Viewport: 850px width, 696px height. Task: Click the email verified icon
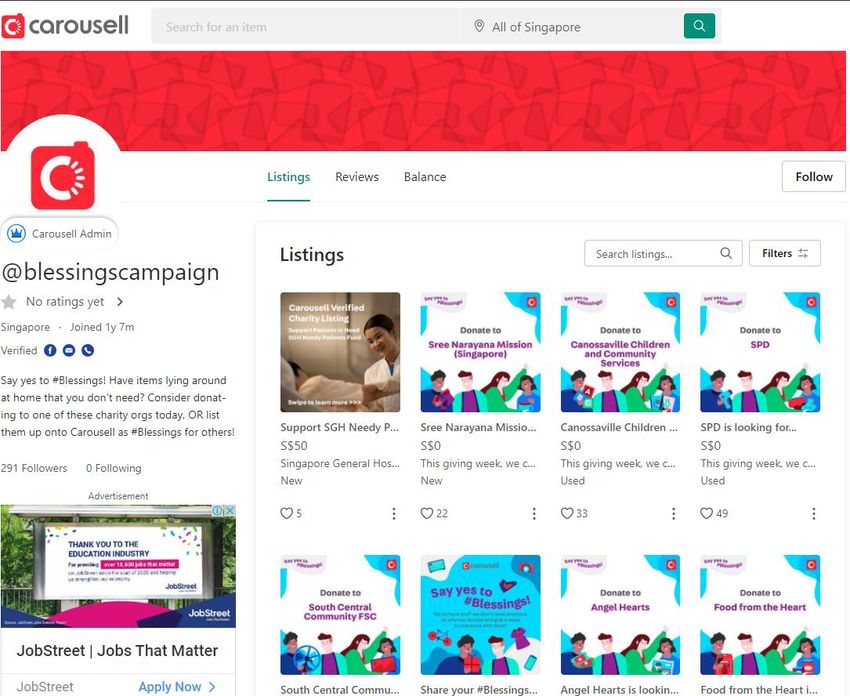pyautogui.click(x=69, y=350)
